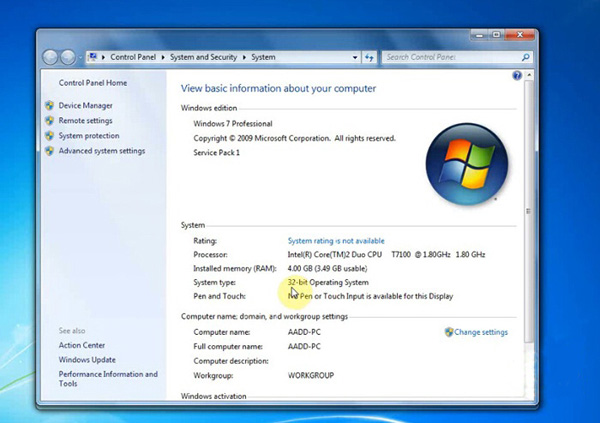600x423 pixels.
Task: Expand arrow after System and Security breadcrumb
Action: point(244,57)
